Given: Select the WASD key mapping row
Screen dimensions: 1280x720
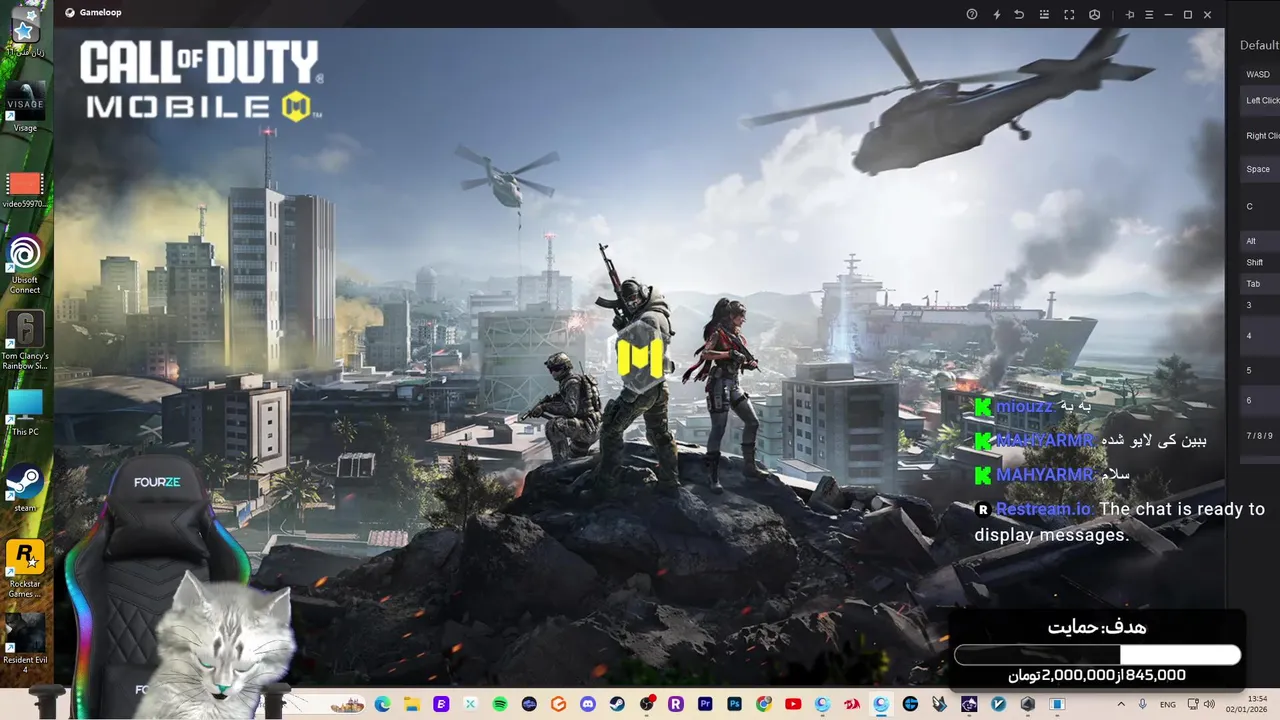Looking at the screenshot, I should [1259, 74].
